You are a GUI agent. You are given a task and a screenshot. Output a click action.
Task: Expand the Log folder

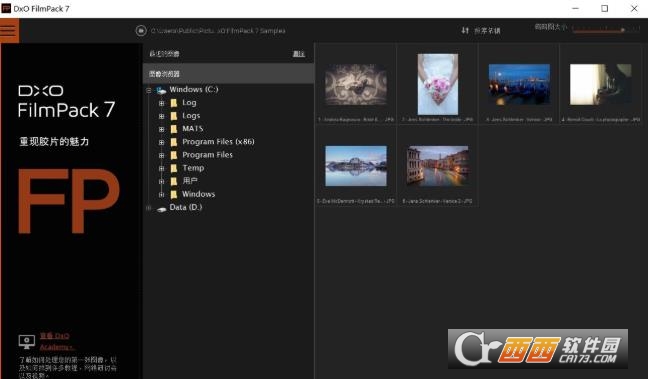pyautogui.click(x=162, y=103)
